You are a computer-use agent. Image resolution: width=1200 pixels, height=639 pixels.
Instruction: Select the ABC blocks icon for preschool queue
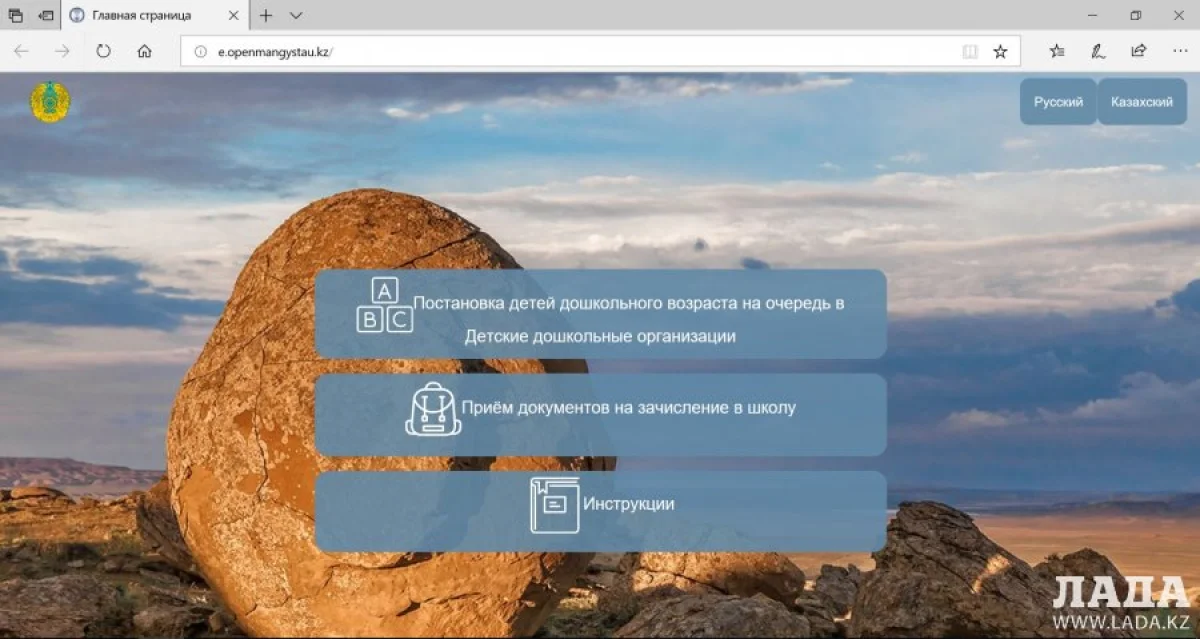pos(388,305)
